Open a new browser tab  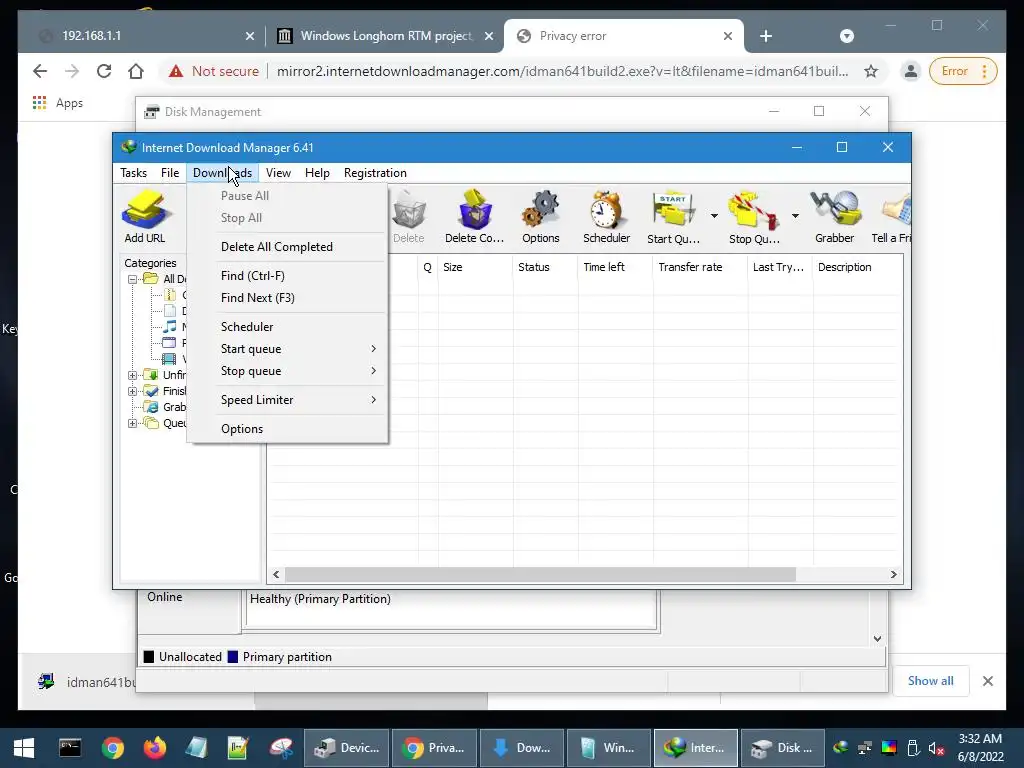pyautogui.click(x=766, y=37)
